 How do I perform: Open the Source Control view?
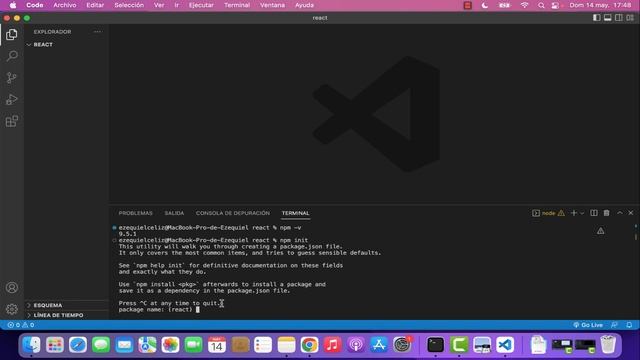click(12, 78)
